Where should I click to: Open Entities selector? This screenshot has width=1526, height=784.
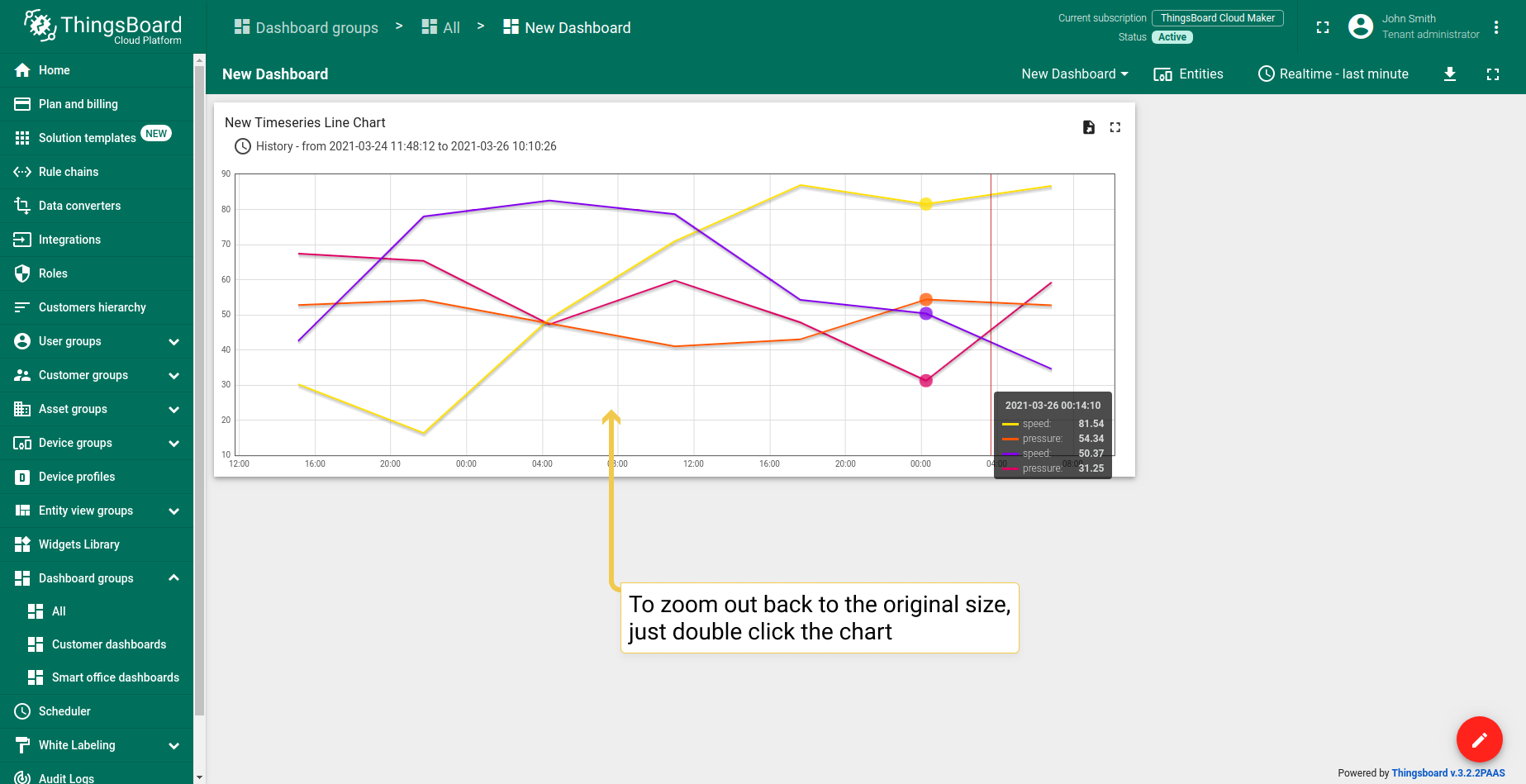(x=1188, y=74)
